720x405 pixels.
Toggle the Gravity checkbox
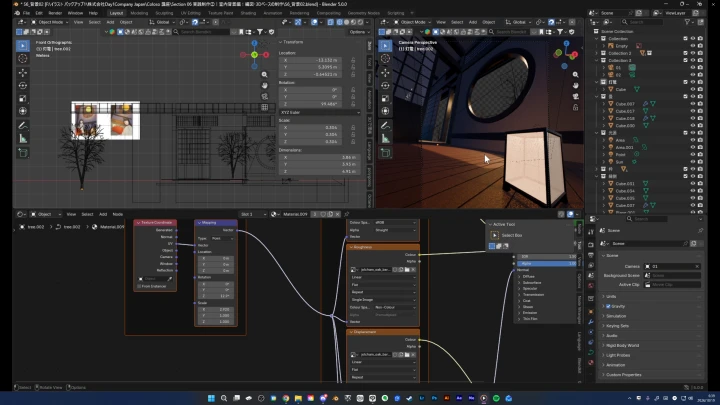[x=608, y=306]
